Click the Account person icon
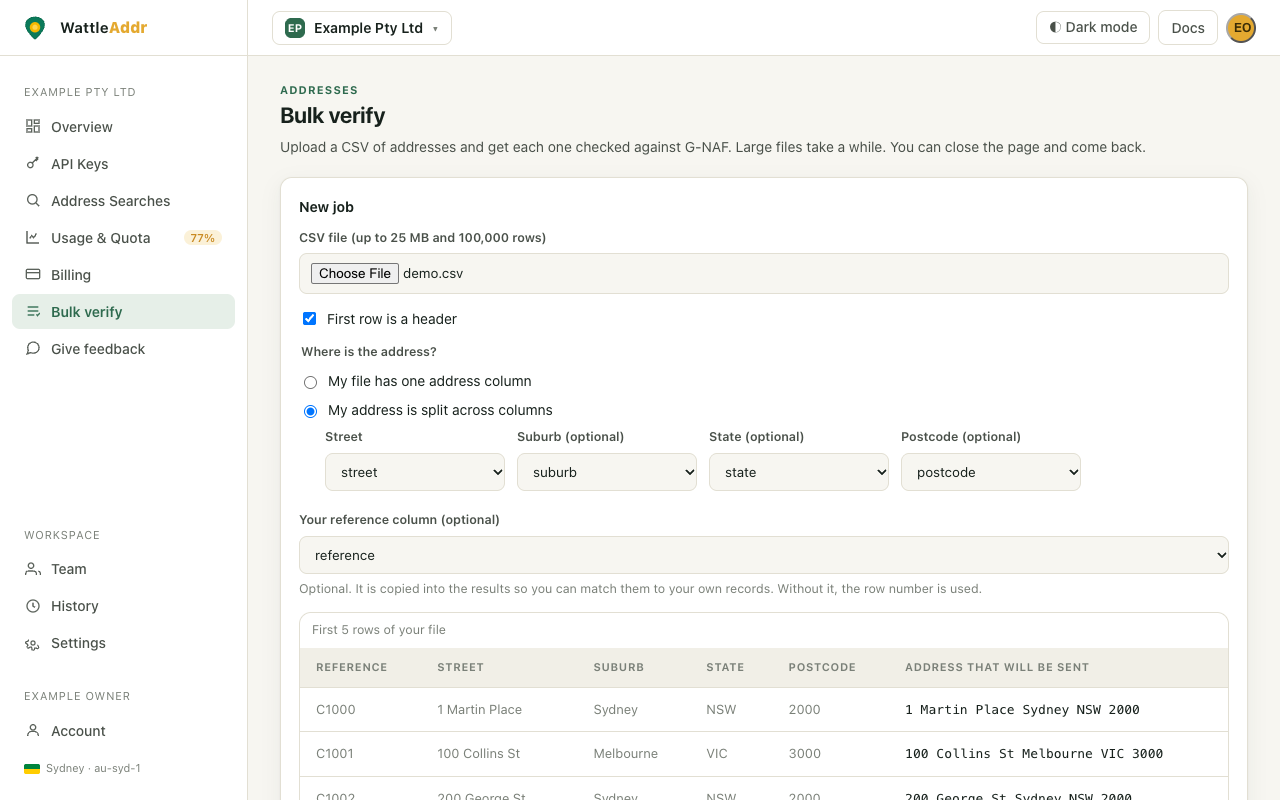The height and width of the screenshot is (800, 1280). (x=33, y=731)
